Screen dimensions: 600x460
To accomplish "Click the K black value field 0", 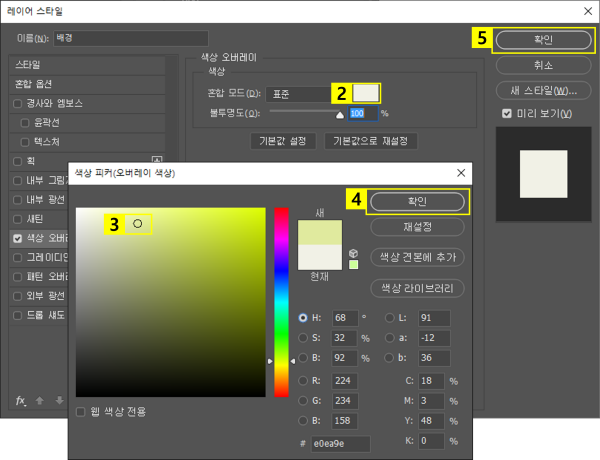I will point(431,440).
